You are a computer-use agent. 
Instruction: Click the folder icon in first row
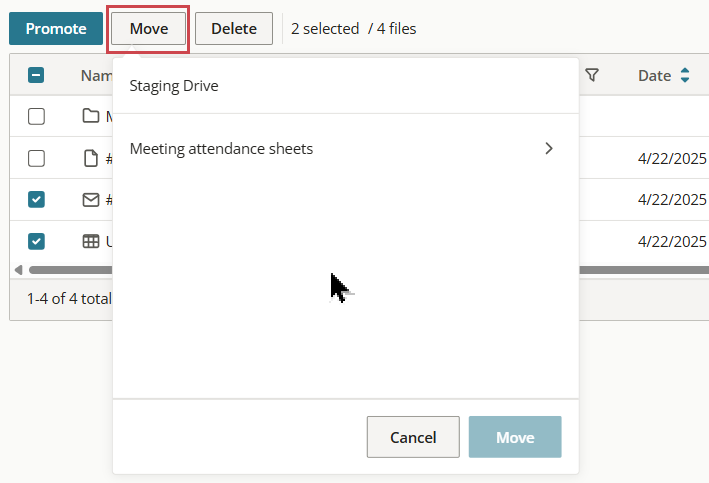pos(91,116)
